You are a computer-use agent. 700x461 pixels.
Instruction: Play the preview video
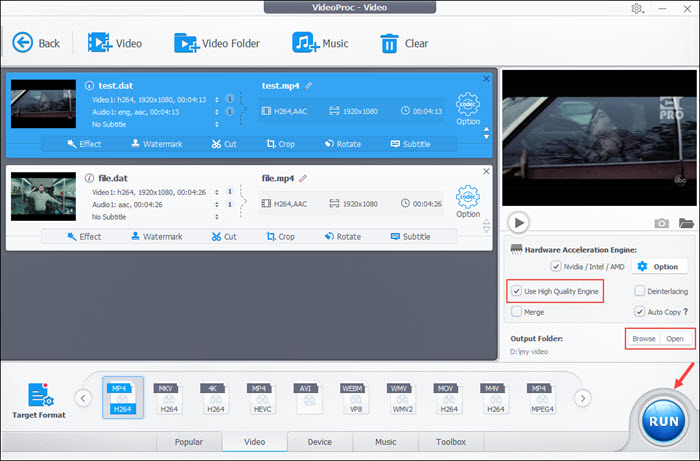pyautogui.click(x=518, y=222)
